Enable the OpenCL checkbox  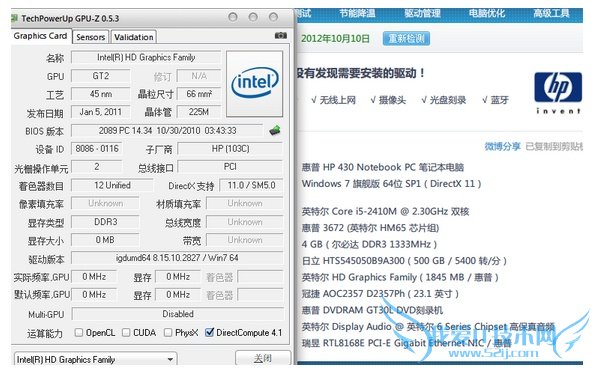coord(79,333)
